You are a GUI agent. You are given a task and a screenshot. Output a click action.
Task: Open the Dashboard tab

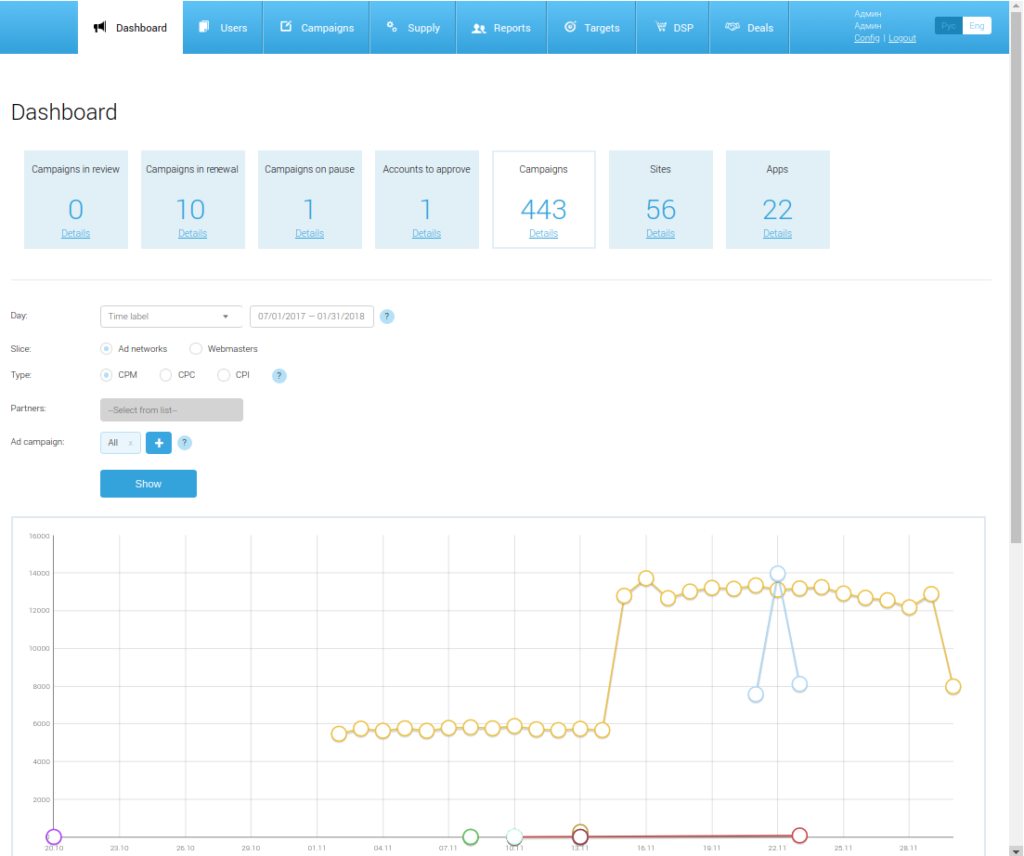click(131, 27)
